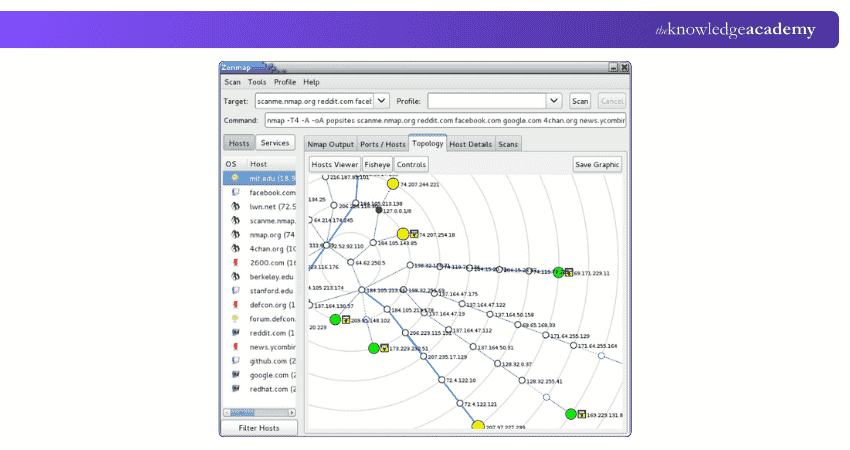Viewport: 850px width, 450px height.
Task: Click the filter icon next to 74.207.254.18
Action: [x=414, y=234]
